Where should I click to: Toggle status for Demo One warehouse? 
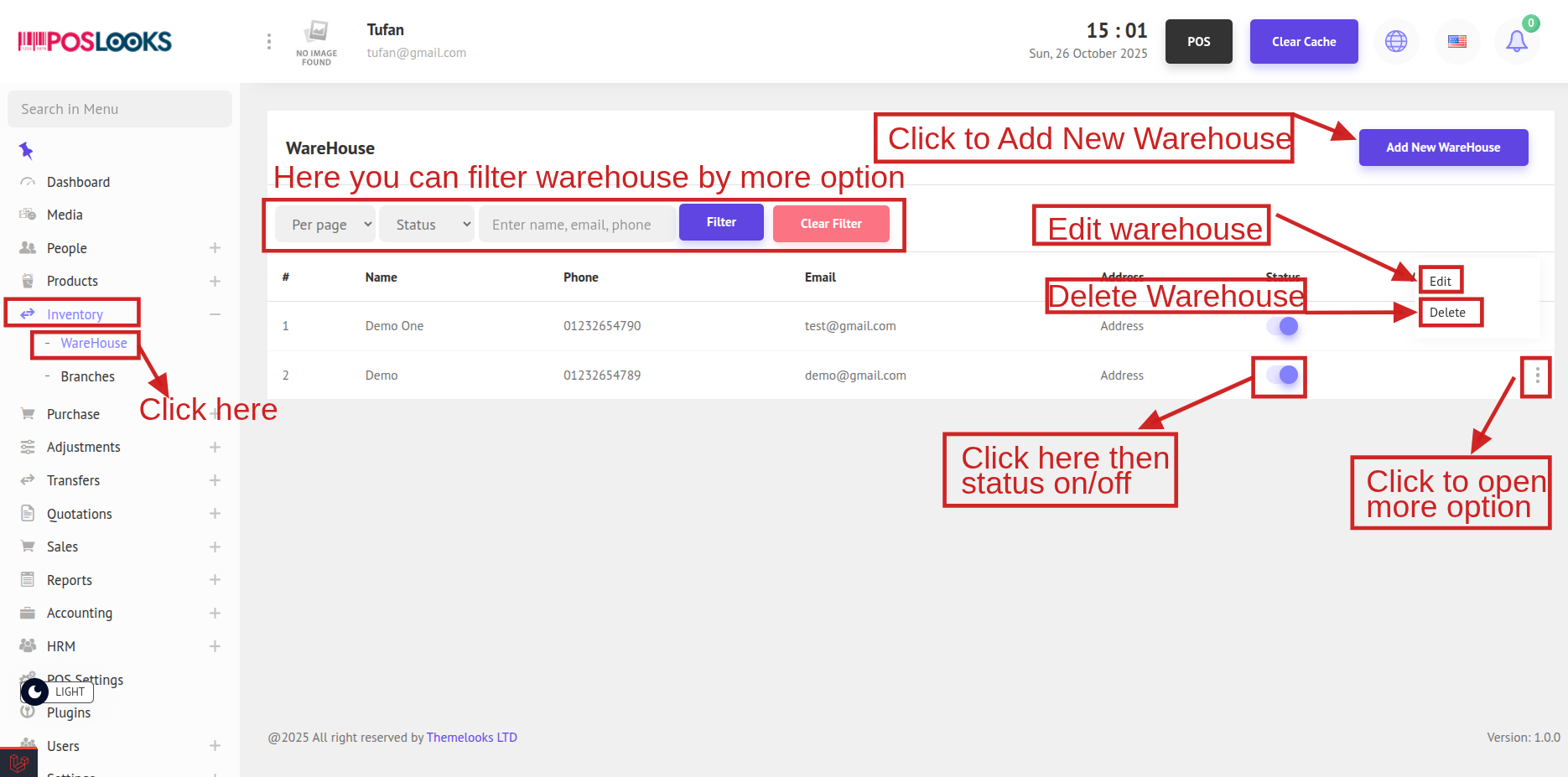pos(1282,326)
